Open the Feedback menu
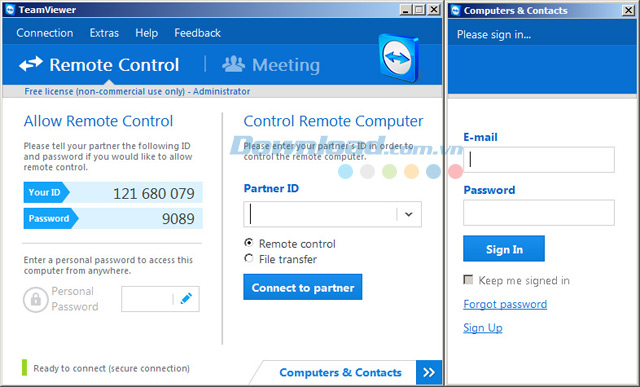Image resolution: width=640 pixels, height=387 pixels. pyautogui.click(x=198, y=33)
